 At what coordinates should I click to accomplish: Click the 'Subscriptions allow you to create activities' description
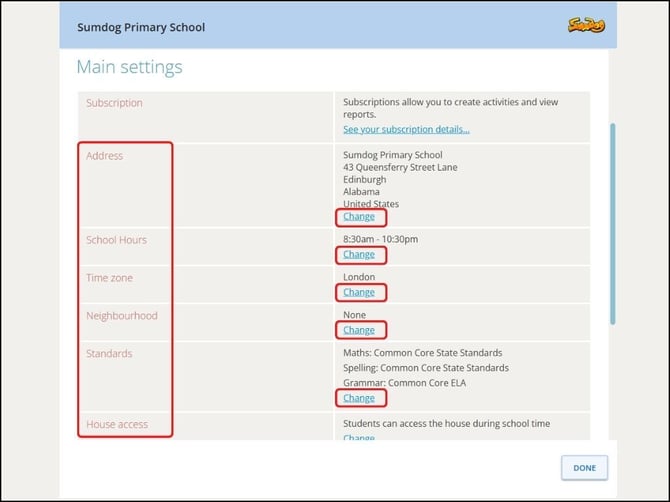tap(450, 108)
